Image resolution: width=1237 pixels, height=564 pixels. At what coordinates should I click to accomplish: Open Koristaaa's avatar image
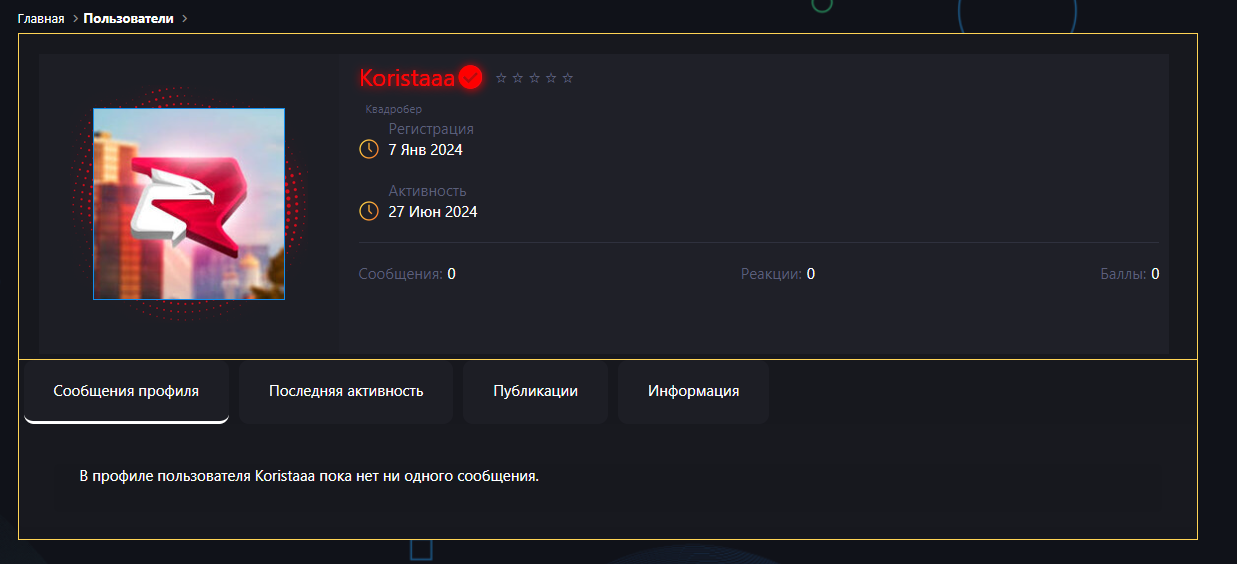pyautogui.click(x=189, y=204)
